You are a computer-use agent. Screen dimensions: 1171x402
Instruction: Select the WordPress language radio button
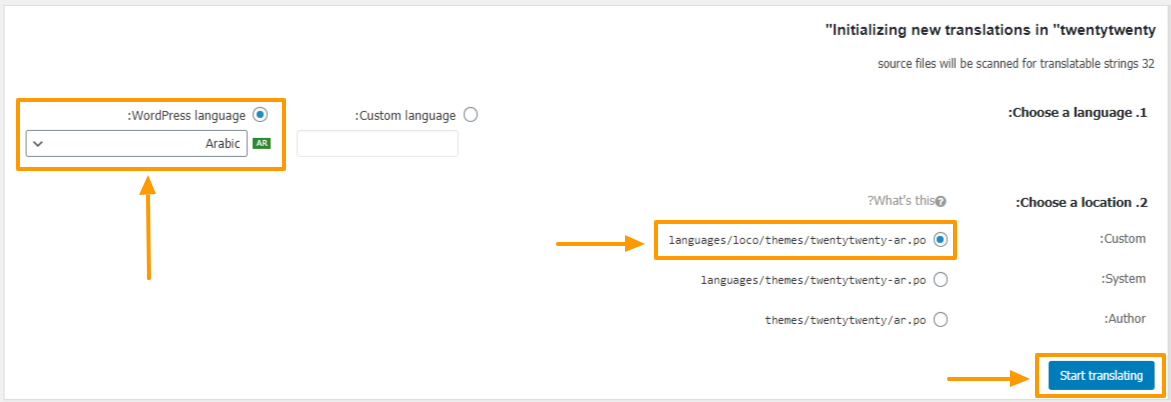pyautogui.click(x=261, y=115)
